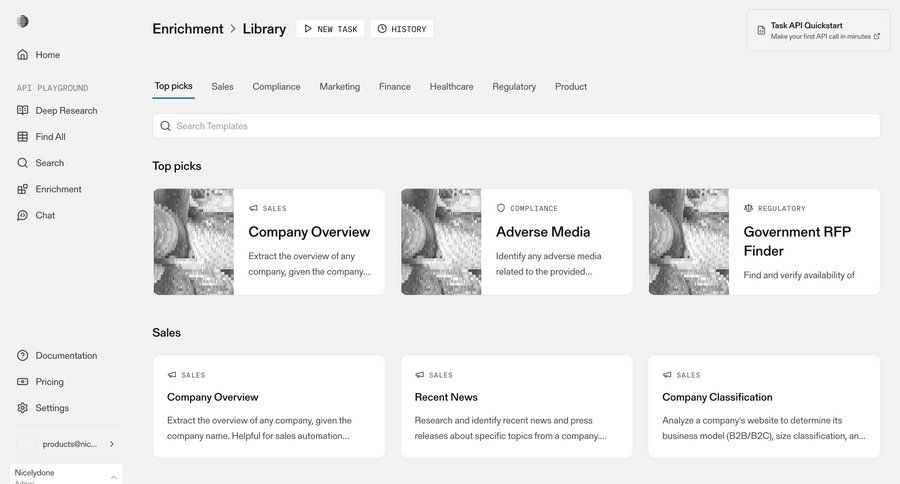Click the NEW TASK button
The height and width of the screenshot is (484, 900).
[x=330, y=29]
